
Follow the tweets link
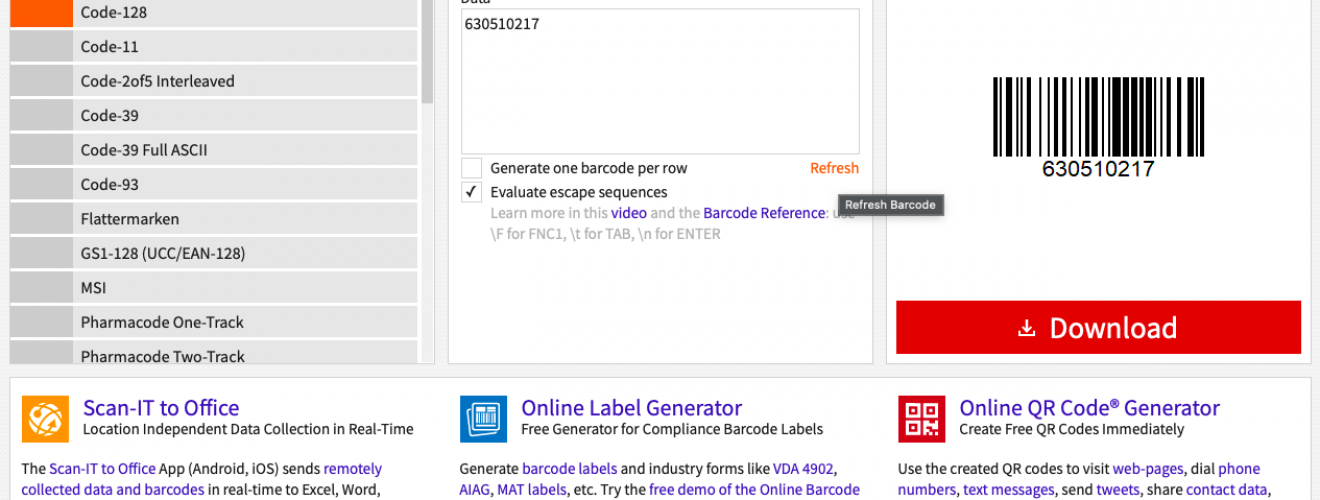pos(1118,490)
